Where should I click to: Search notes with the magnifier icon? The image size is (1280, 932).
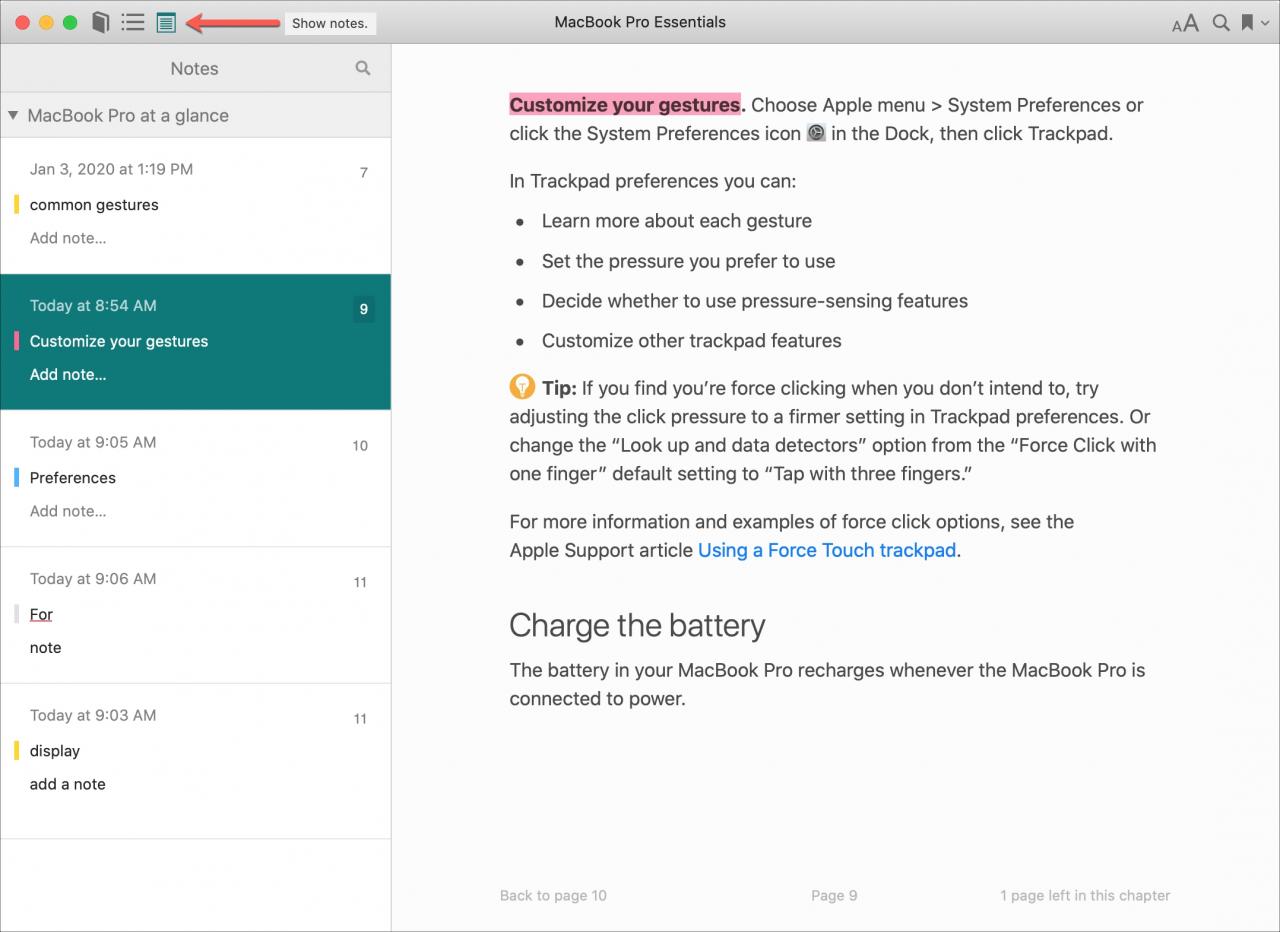pyautogui.click(x=363, y=68)
